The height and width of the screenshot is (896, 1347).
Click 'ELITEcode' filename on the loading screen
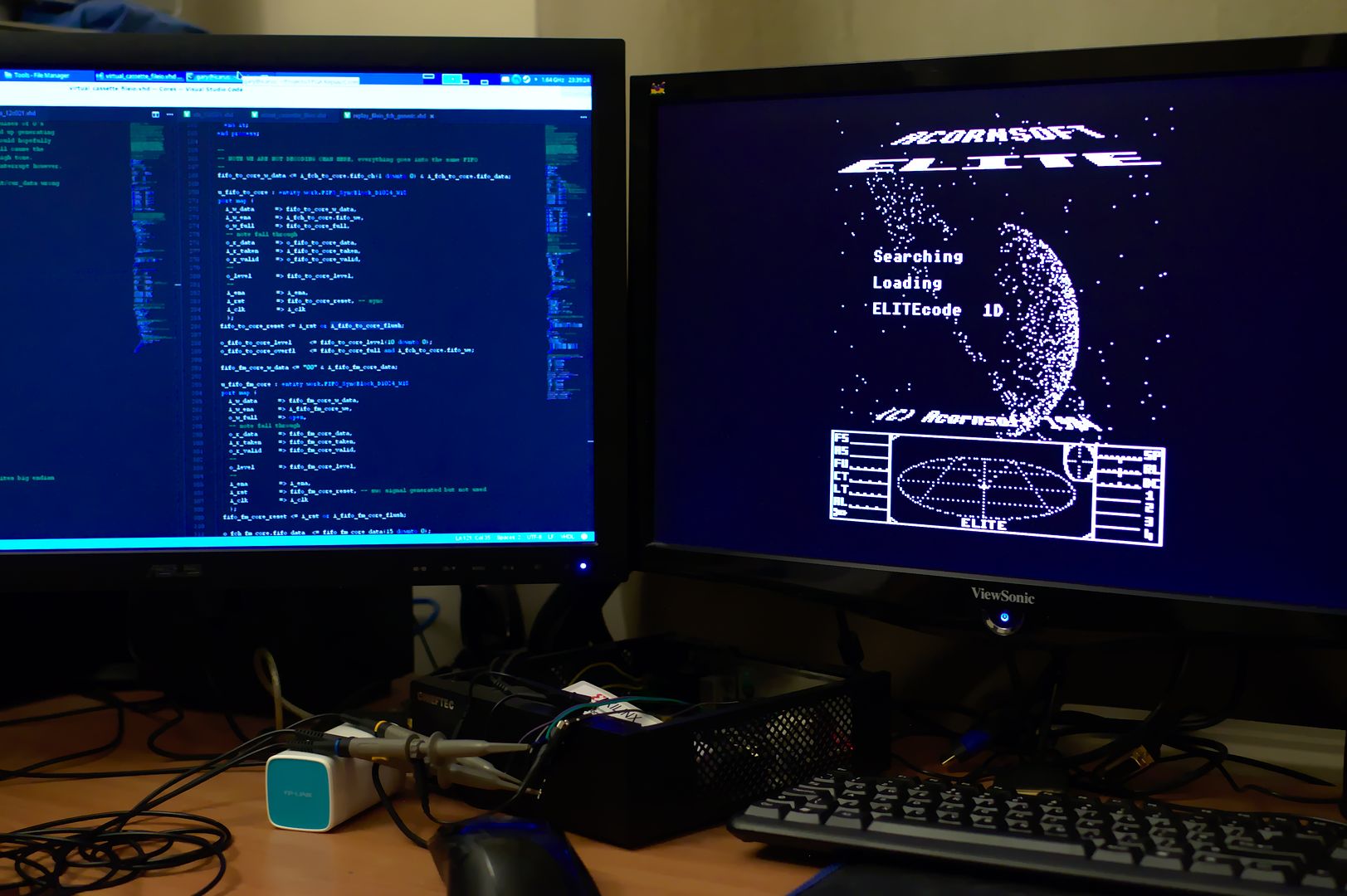click(916, 309)
